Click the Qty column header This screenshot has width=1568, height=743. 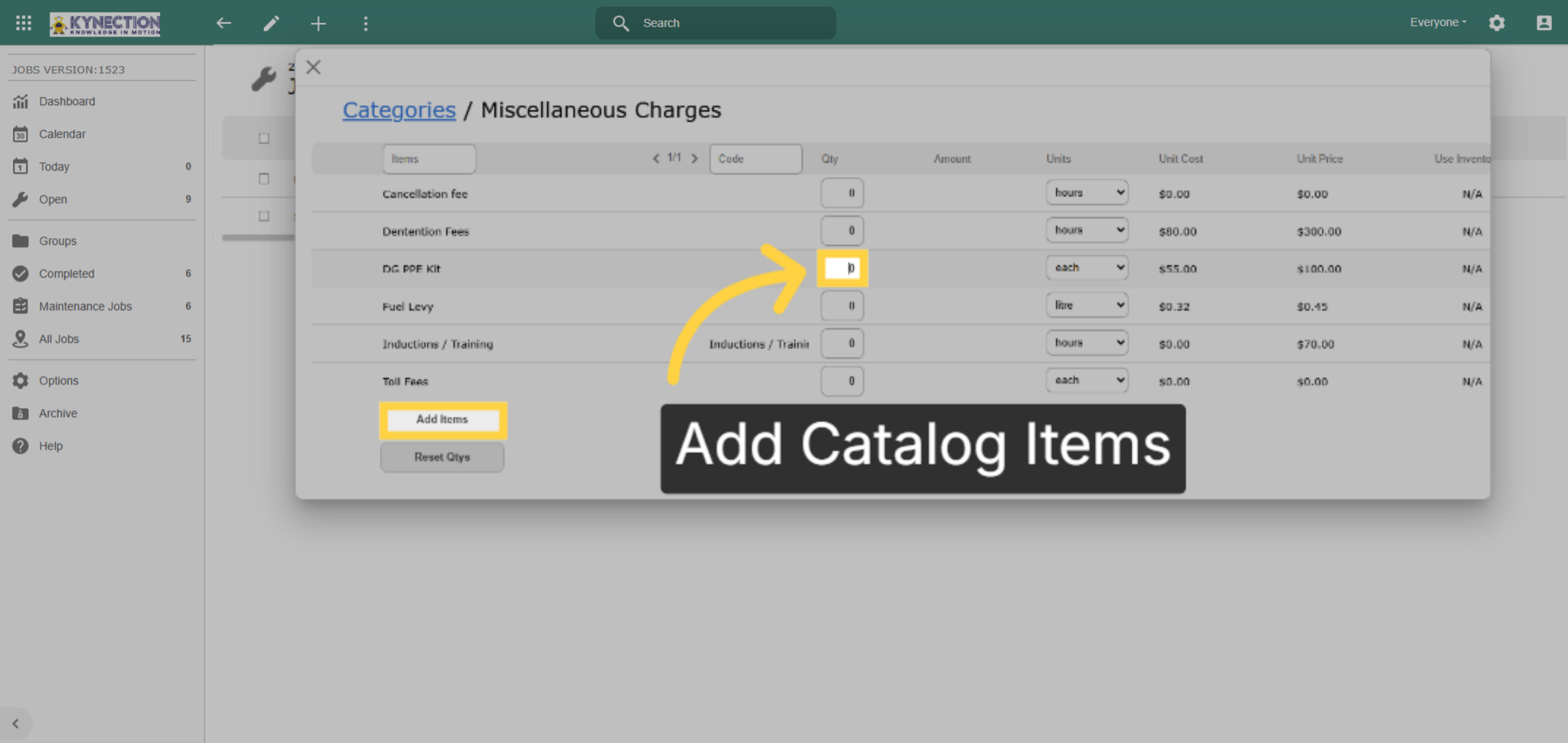pos(830,159)
